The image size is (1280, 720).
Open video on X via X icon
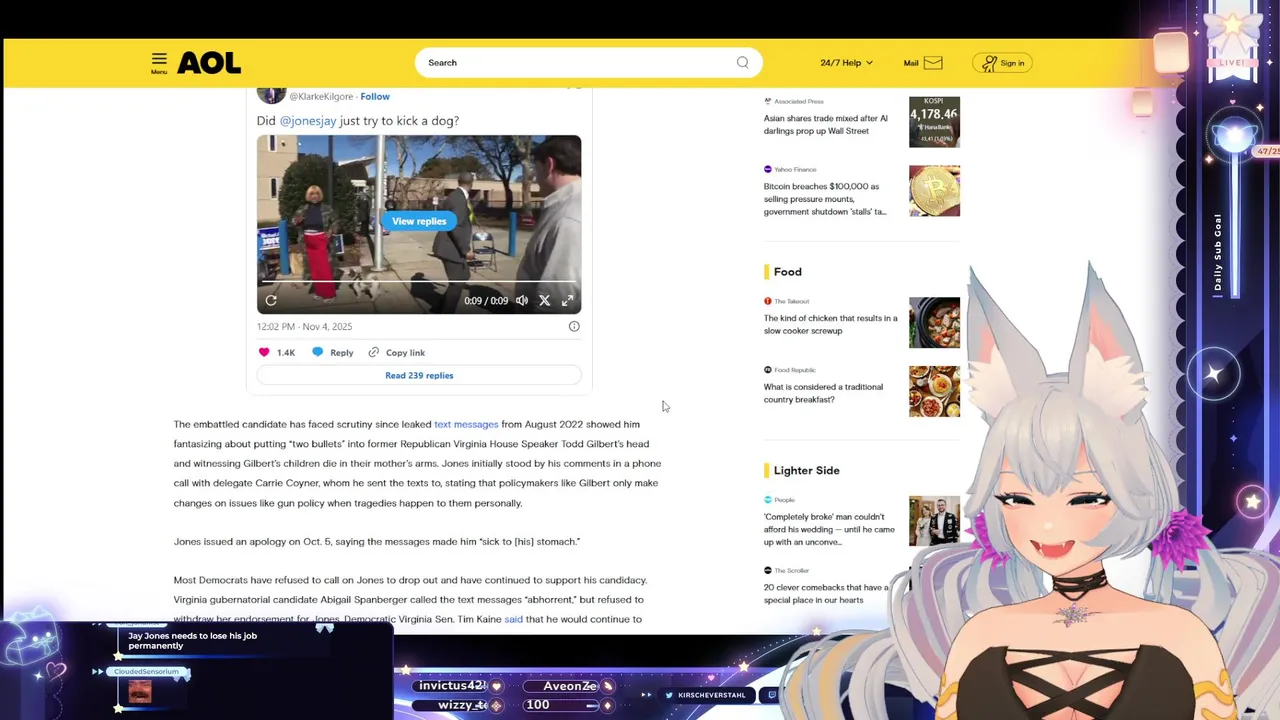pyautogui.click(x=544, y=300)
